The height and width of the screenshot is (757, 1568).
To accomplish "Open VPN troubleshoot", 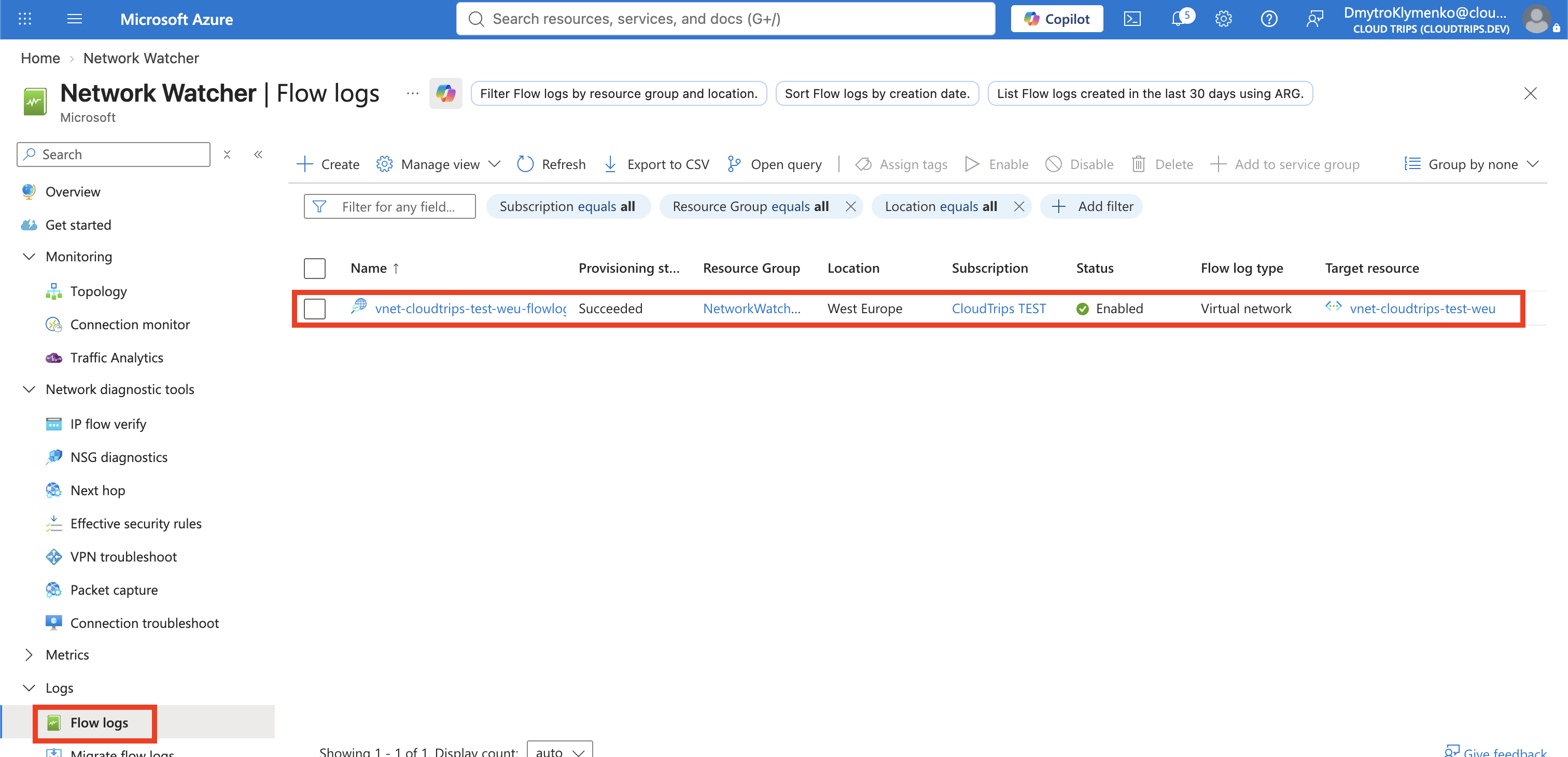I will [123, 557].
